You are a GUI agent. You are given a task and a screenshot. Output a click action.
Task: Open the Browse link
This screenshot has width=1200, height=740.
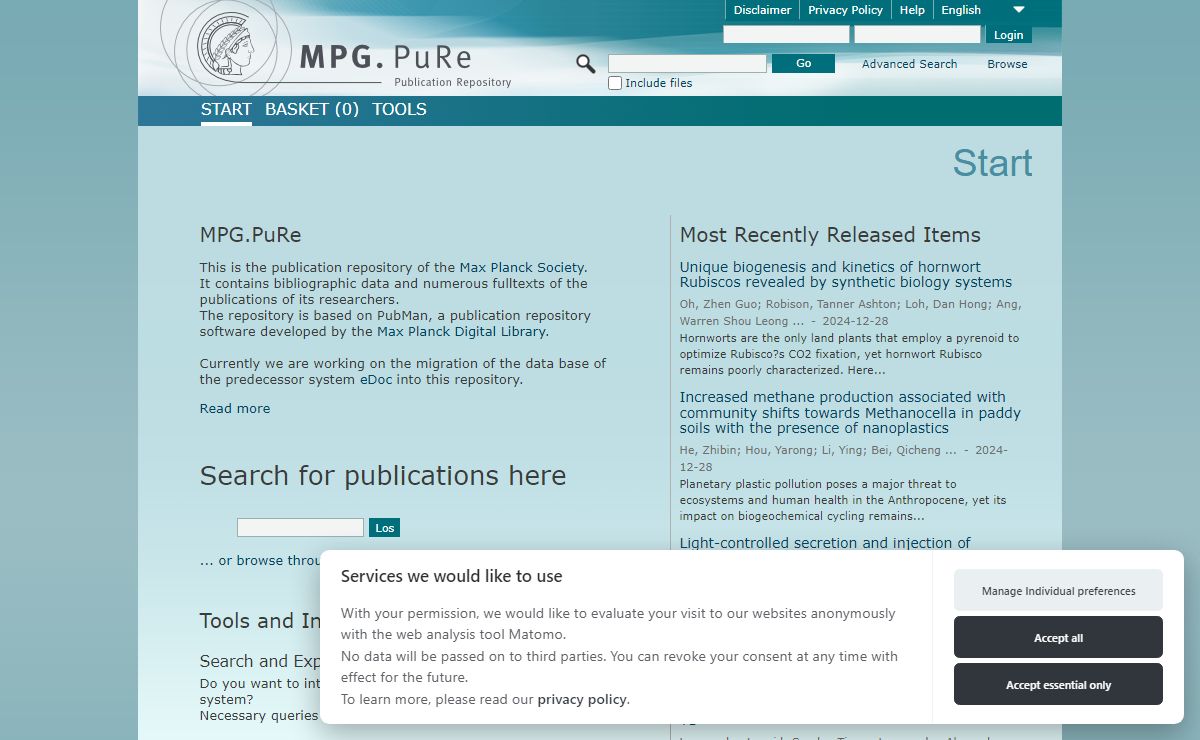(x=1007, y=64)
